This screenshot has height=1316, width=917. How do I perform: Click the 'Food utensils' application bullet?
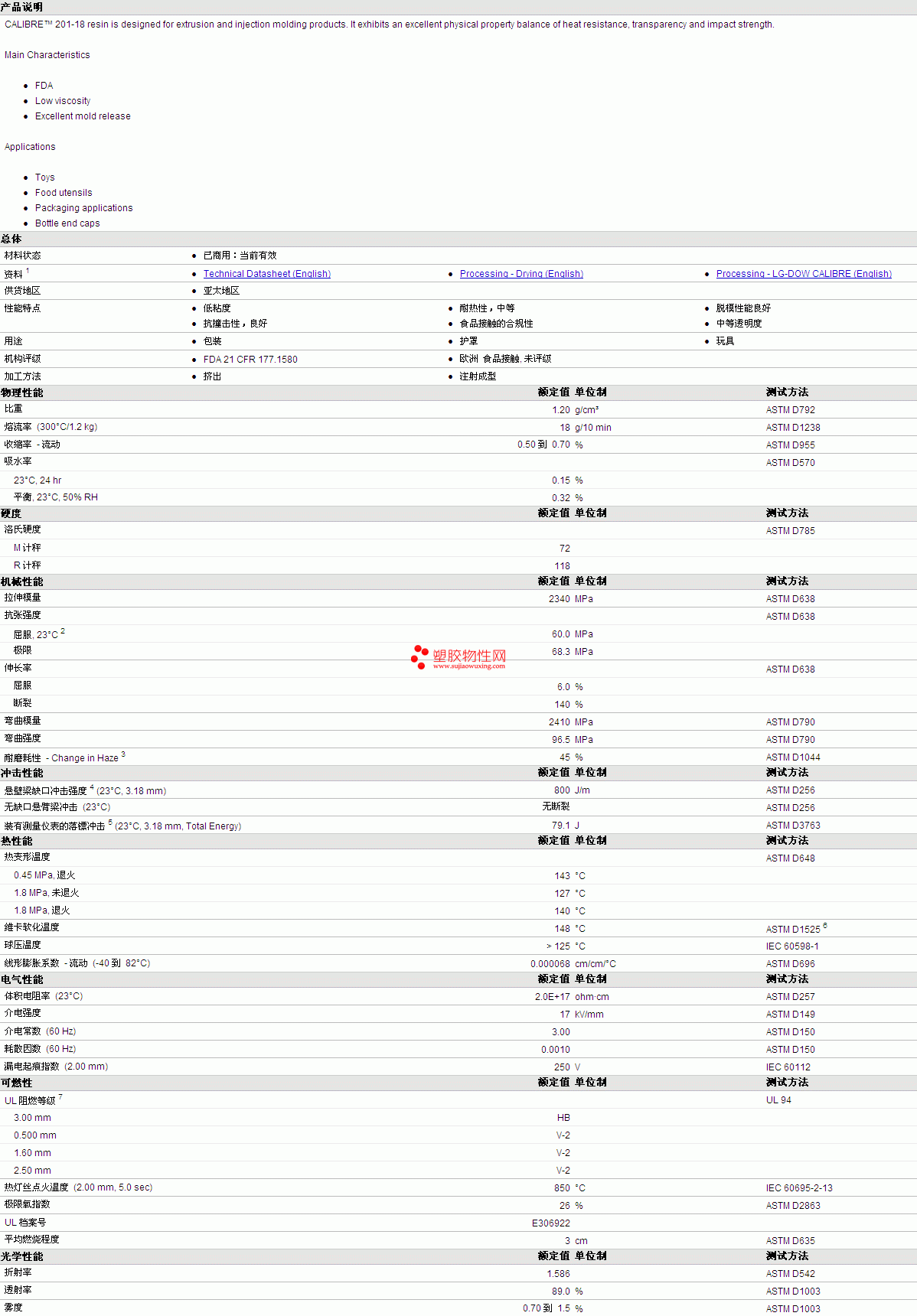point(64,193)
